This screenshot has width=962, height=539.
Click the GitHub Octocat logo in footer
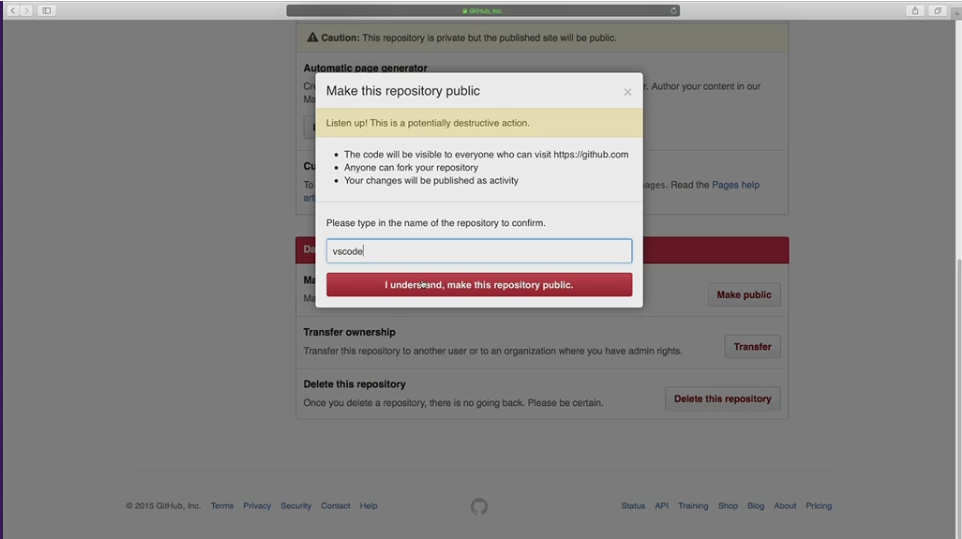(x=479, y=507)
